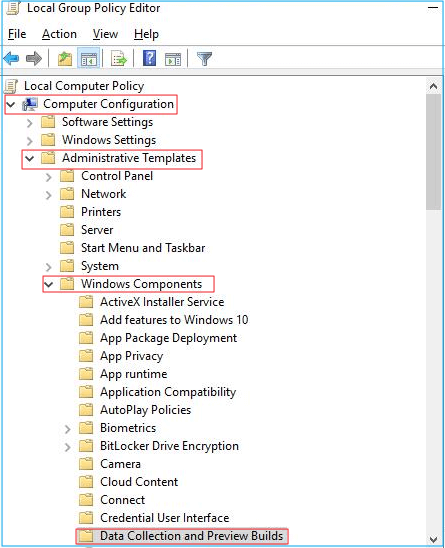Screen dimensions: 445x548
Task: Expand the Biometrics node
Action: pyautogui.click(x=67, y=429)
